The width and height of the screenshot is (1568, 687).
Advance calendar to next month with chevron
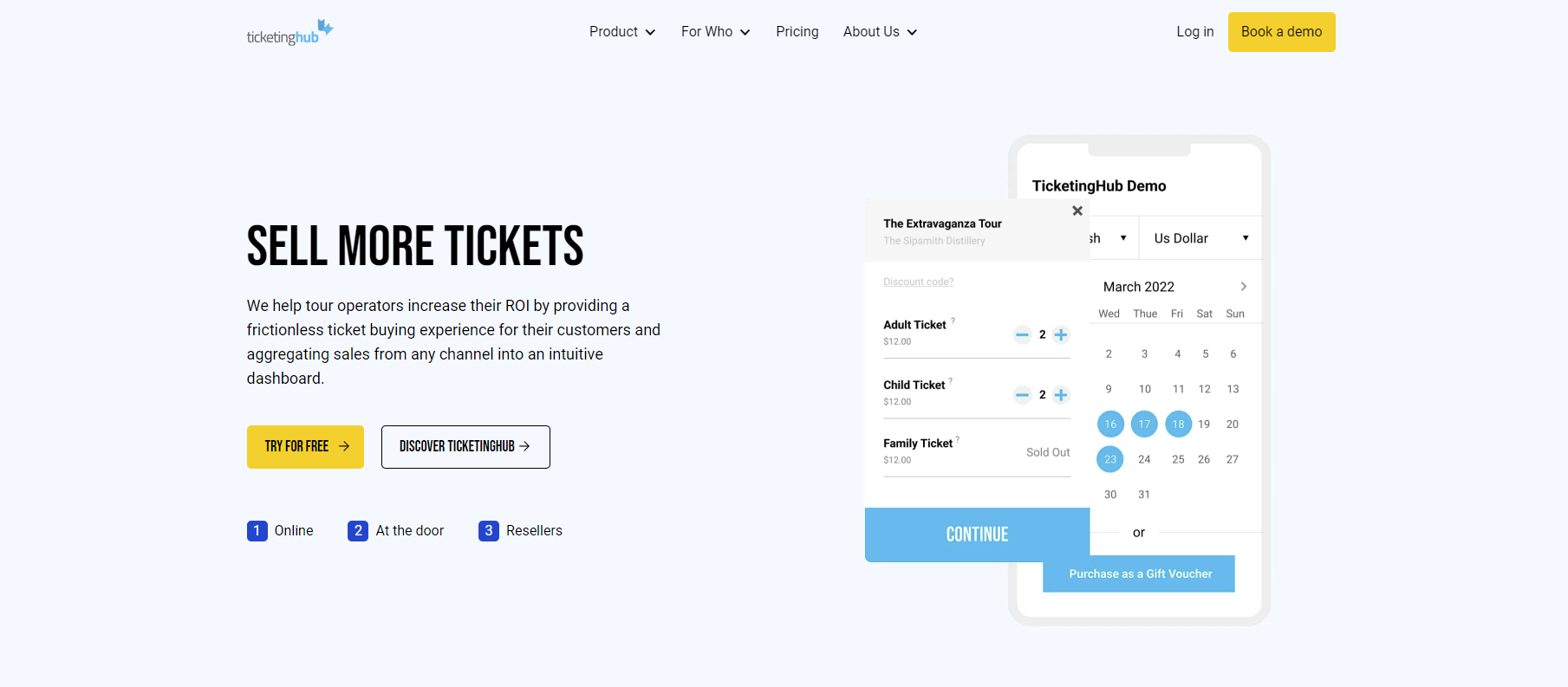[1243, 286]
